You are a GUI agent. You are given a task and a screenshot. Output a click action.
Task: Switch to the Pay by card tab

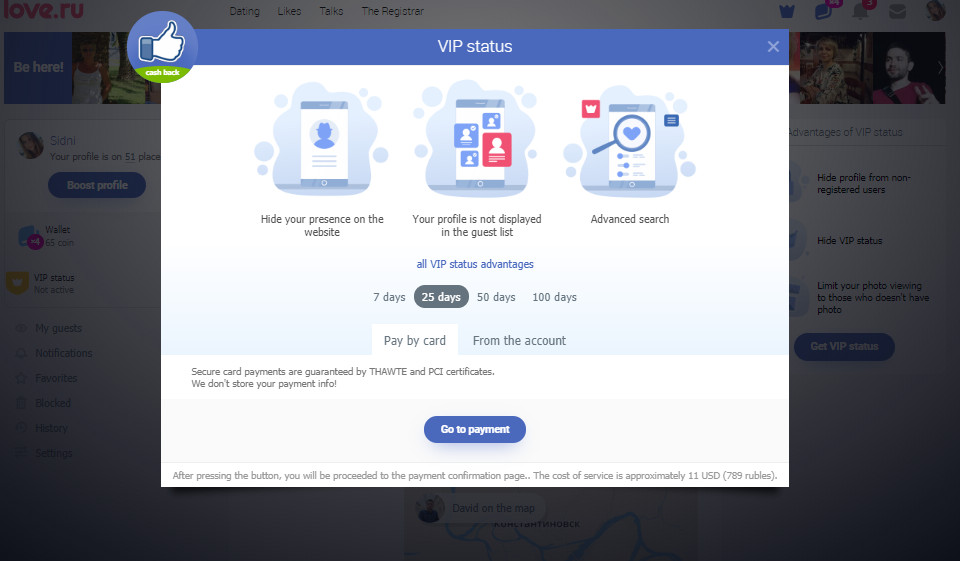click(415, 340)
